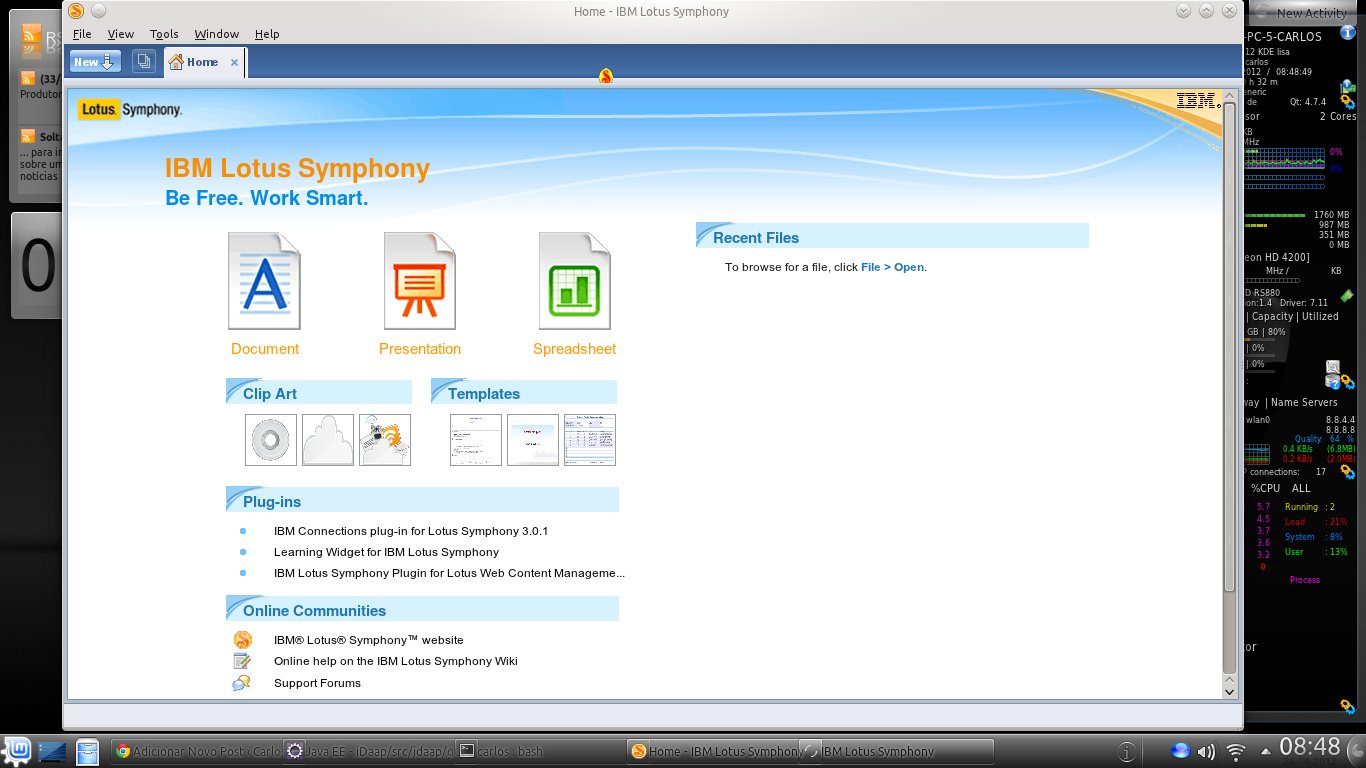Open the file manager icon in taskbar
This screenshot has height=768, width=1366.
point(88,751)
